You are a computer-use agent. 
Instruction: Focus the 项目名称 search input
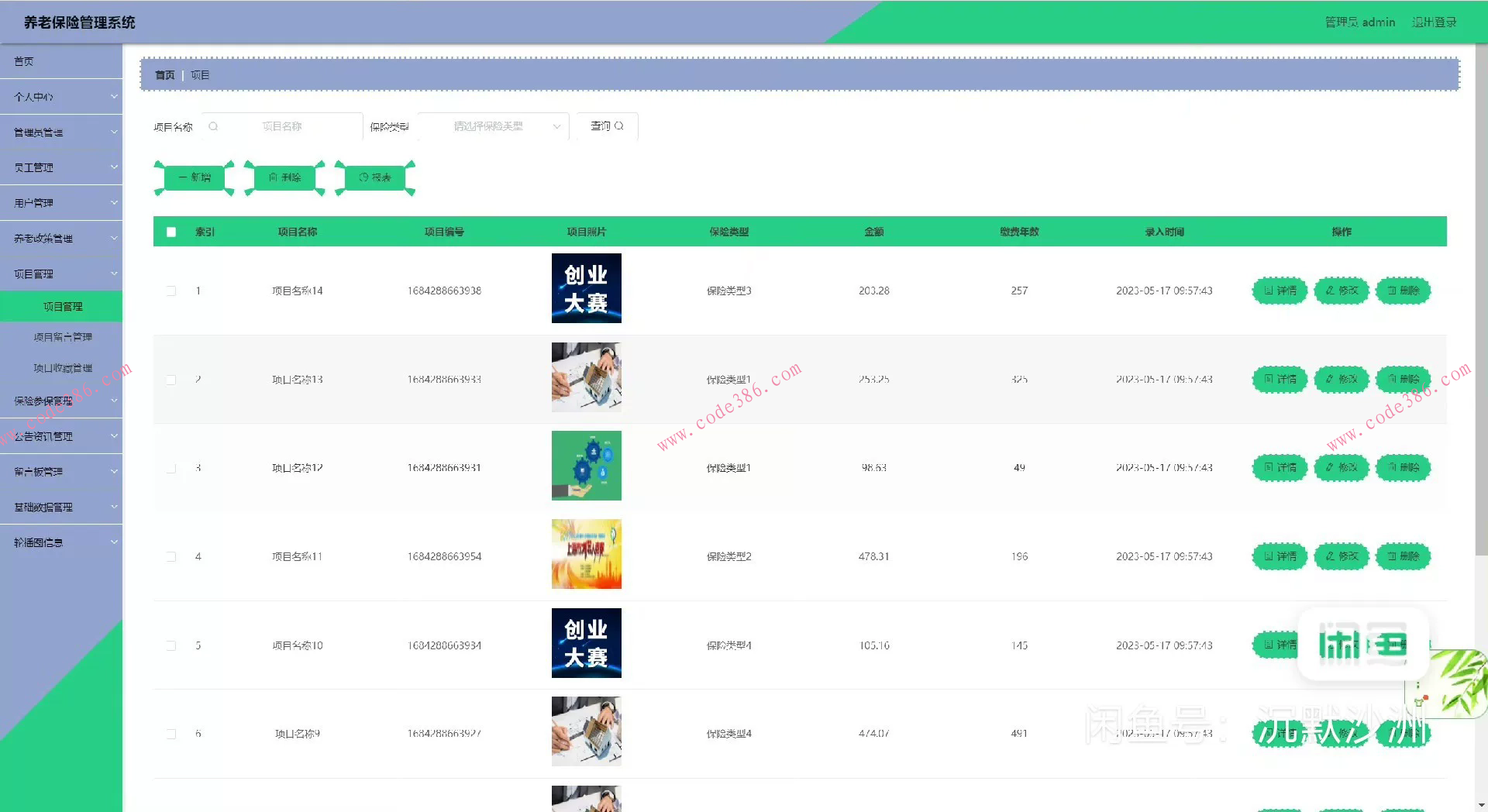[282, 126]
